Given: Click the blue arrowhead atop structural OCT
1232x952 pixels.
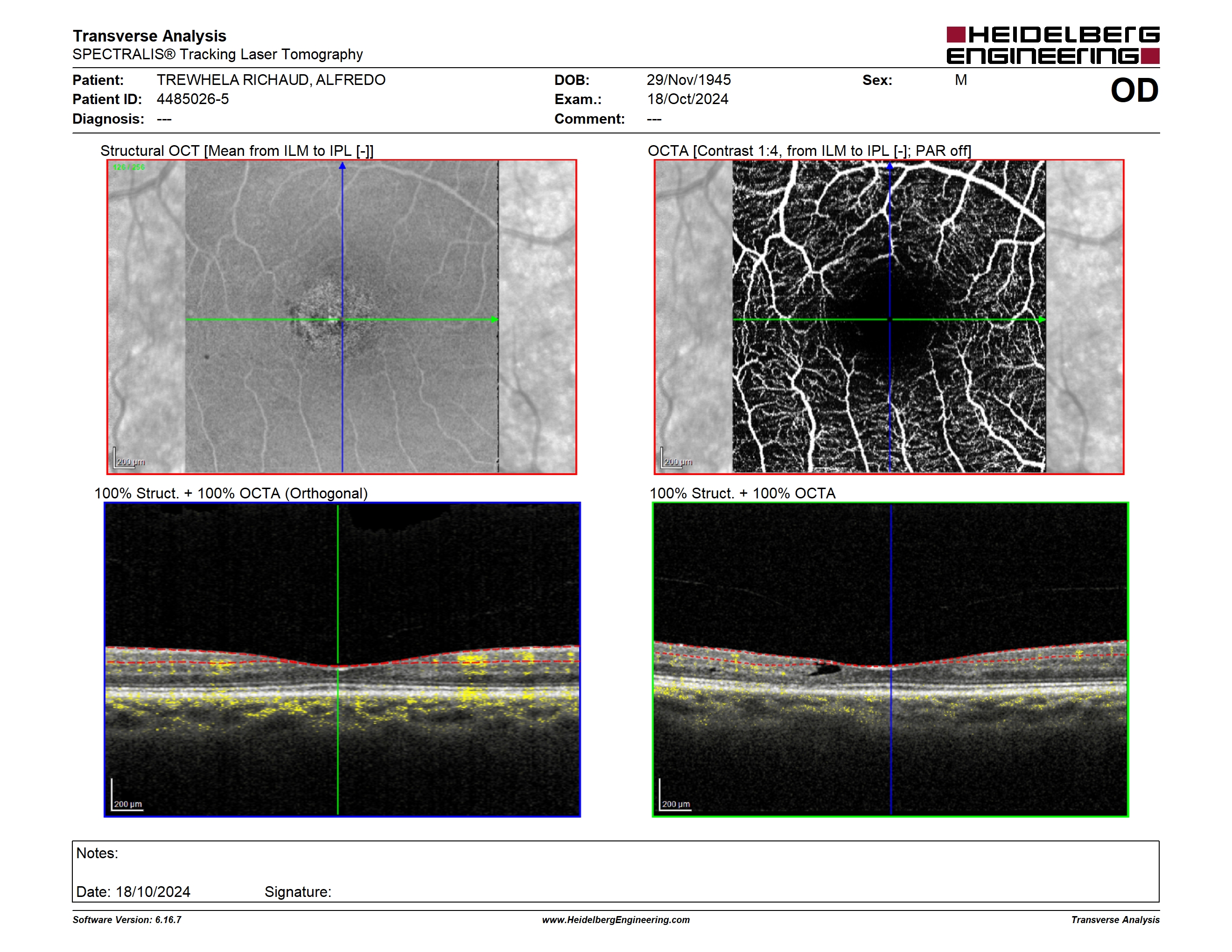Looking at the screenshot, I should click(342, 166).
